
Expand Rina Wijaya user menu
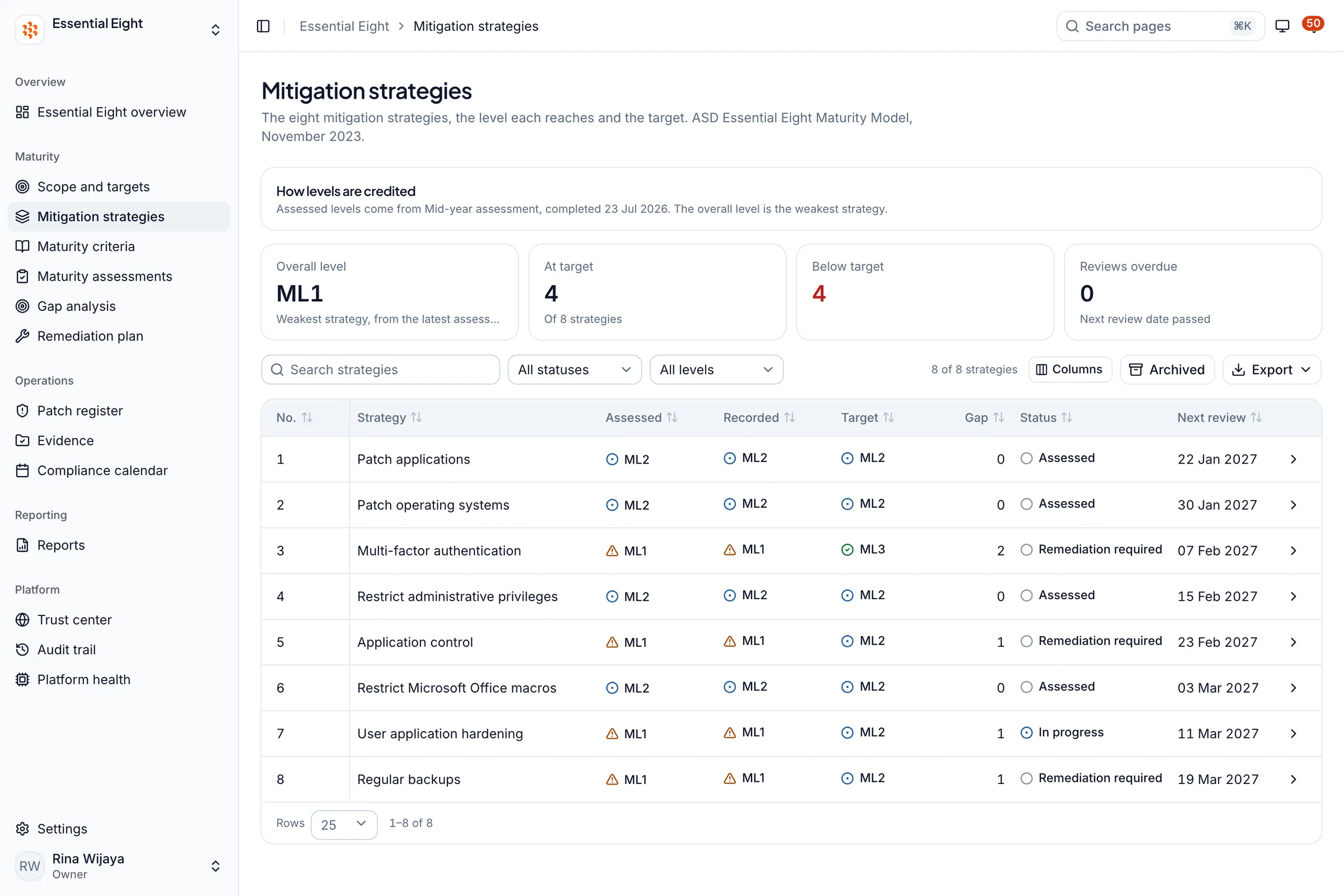pos(216,866)
